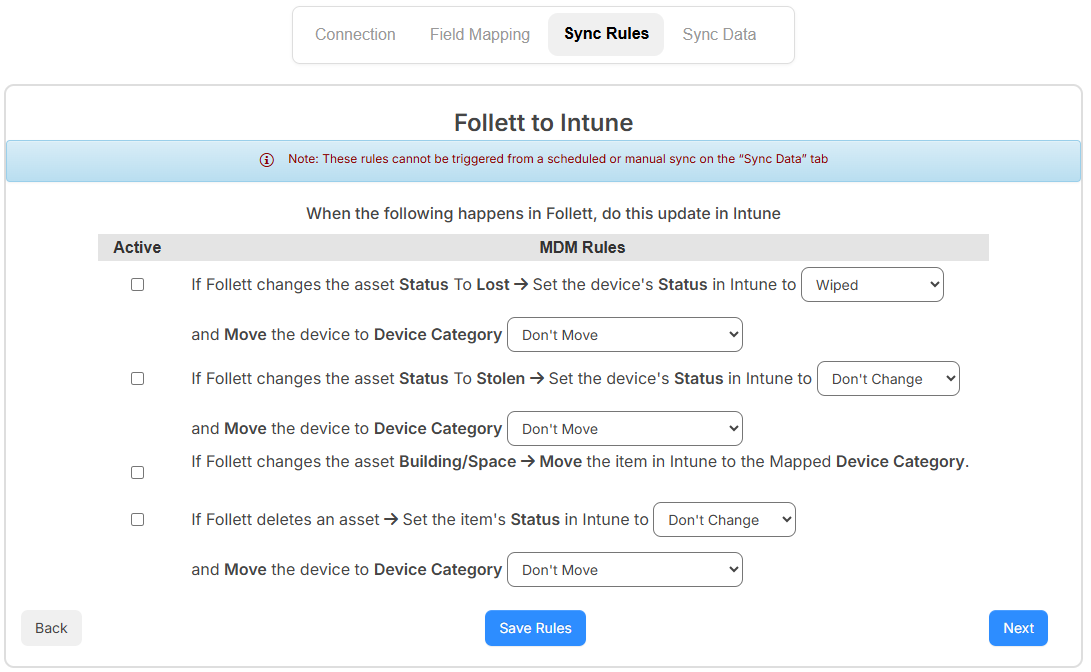
Task: Click the MDM Rules column header
Action: tap(583, 247)
